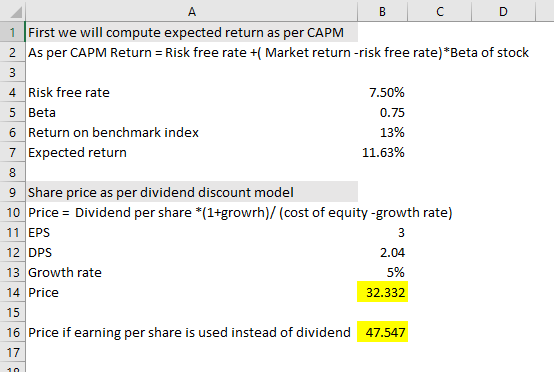Click the 'Risk free rate' label cell

[191, 93]
